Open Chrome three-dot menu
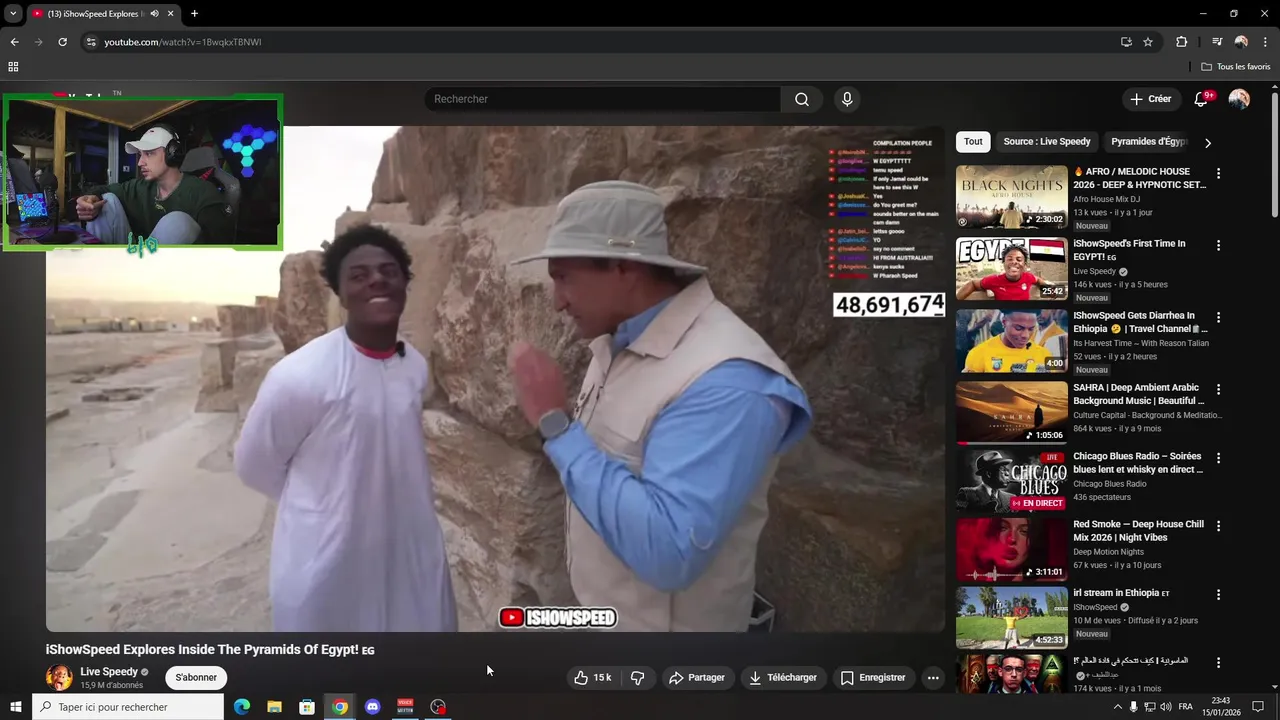 coord(1265,42)
